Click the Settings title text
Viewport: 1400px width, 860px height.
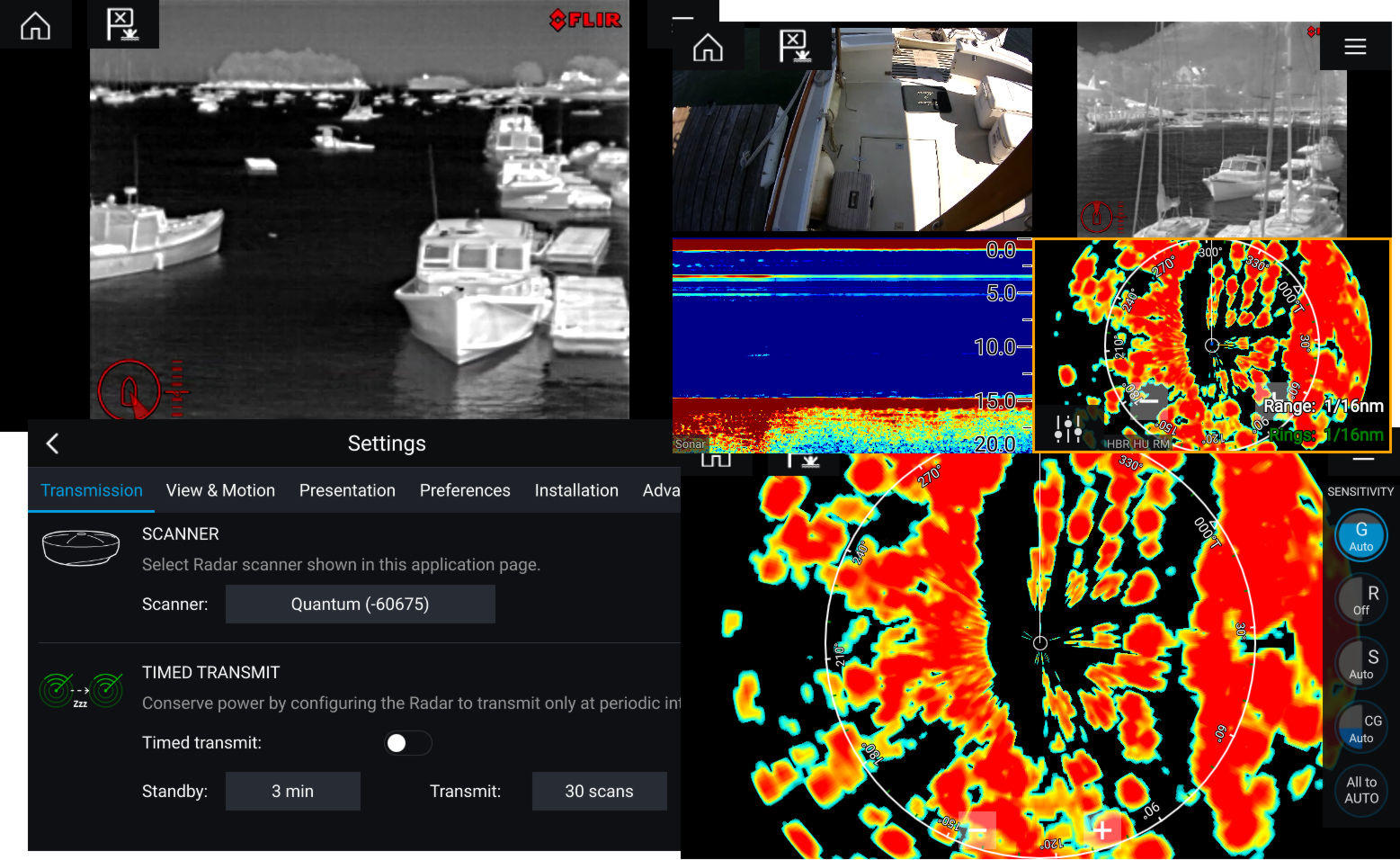pos(387,443)
